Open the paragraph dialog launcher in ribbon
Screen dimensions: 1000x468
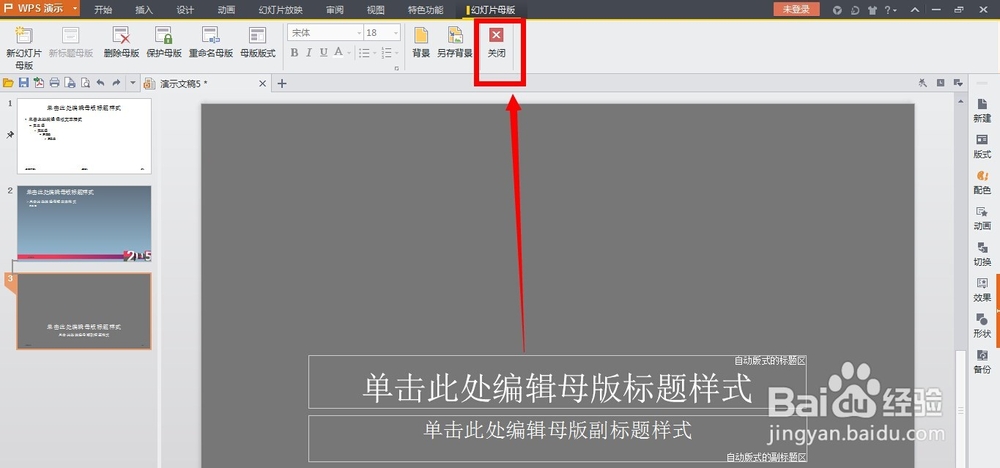[397, 68]
